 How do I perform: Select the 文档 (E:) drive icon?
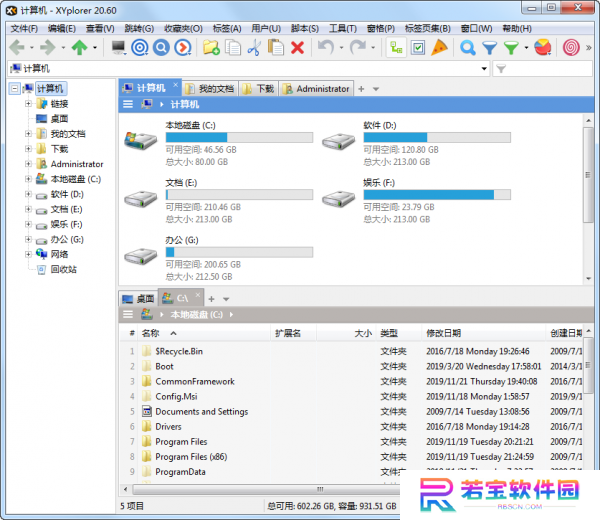point(141,198)
